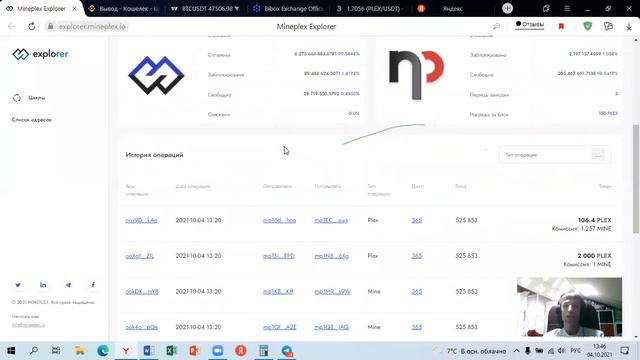
Task: Click the red bookmark icon in toolbar
Action: [x=561, y=27]
